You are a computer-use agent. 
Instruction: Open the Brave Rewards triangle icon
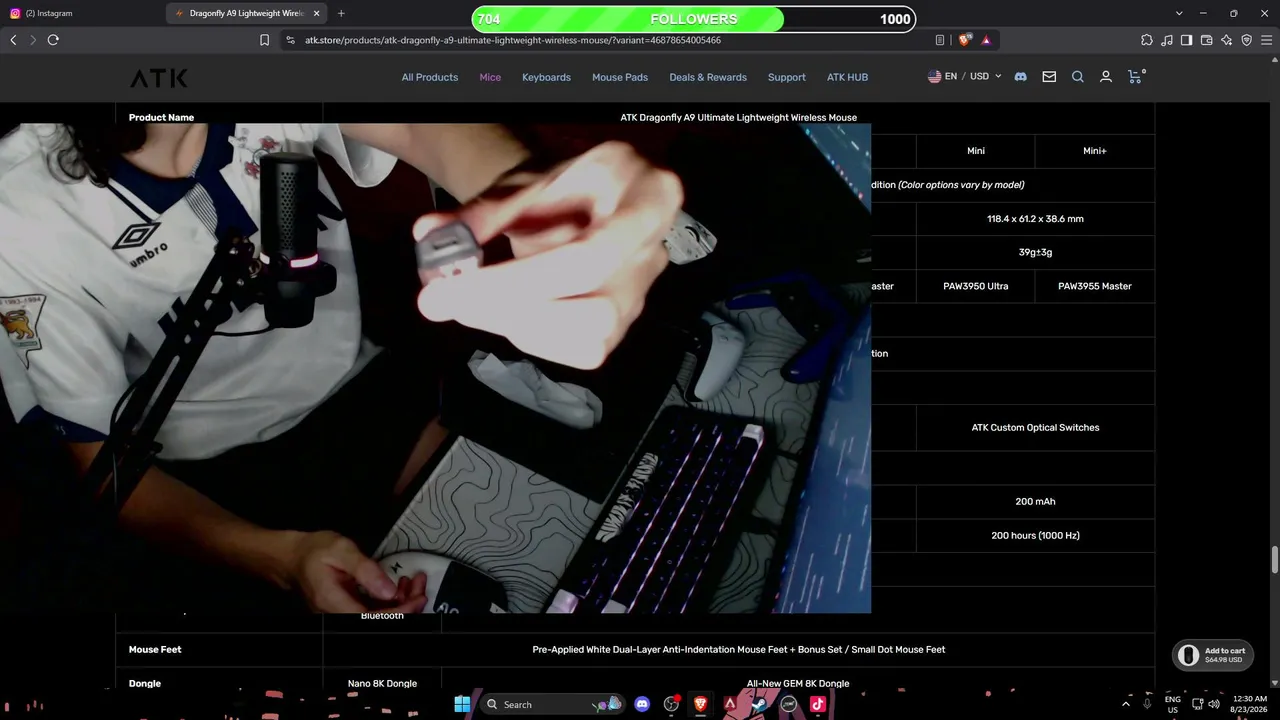(986, 40)
